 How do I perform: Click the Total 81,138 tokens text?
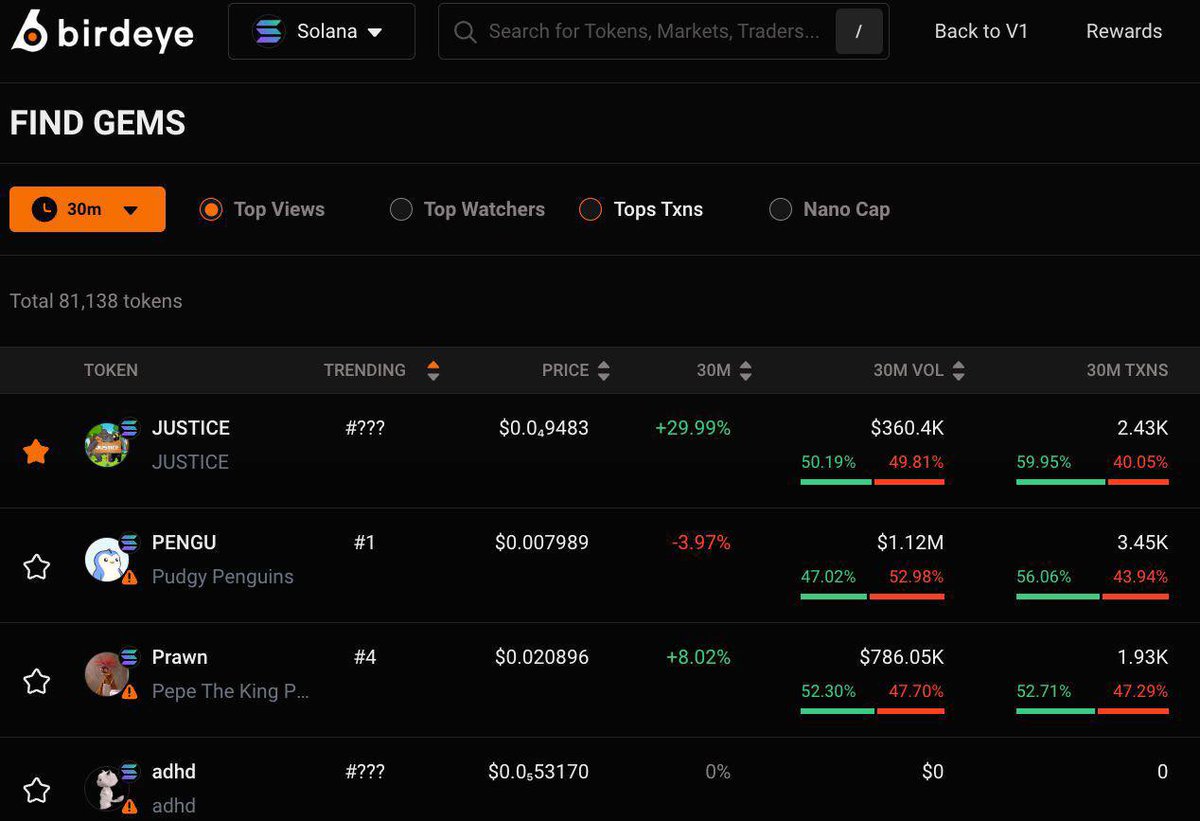tap(96, 301)
